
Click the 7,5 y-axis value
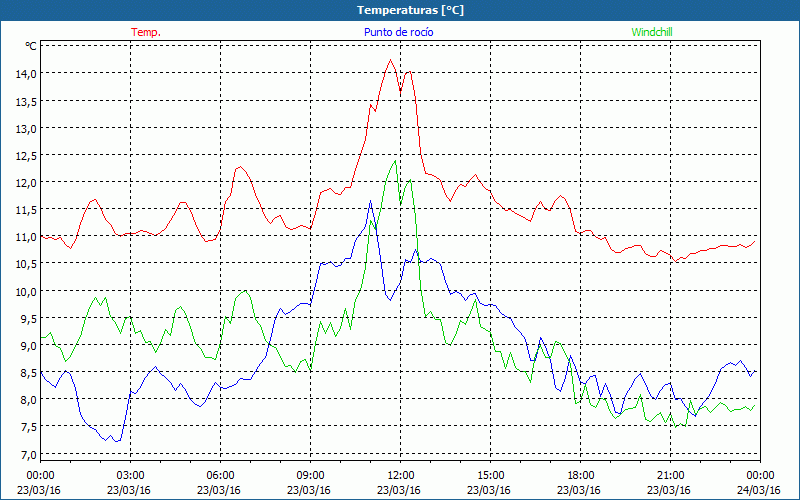click(x=28, y=427)
